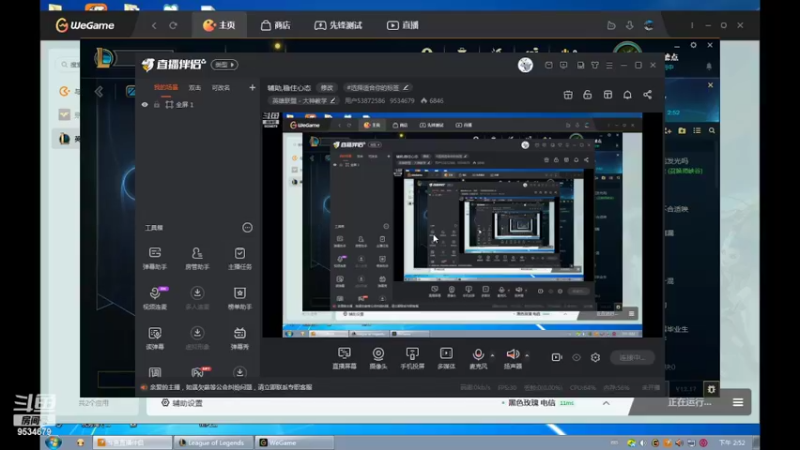Switch to 我的场景 tab

(166, 88)
